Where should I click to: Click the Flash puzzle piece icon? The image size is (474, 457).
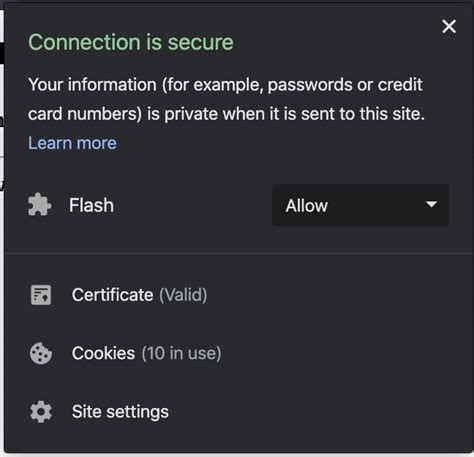click(39, 204)
